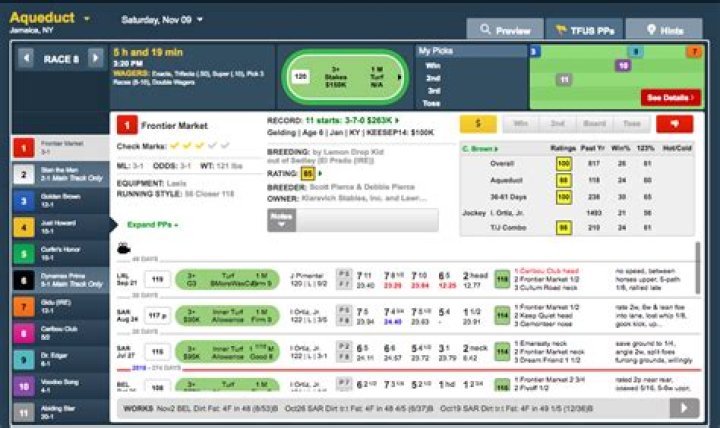Image resolution: width=720 pixels, height=428 pixels.
Task: Click the play arrow in Works bar
Action: 684,408
